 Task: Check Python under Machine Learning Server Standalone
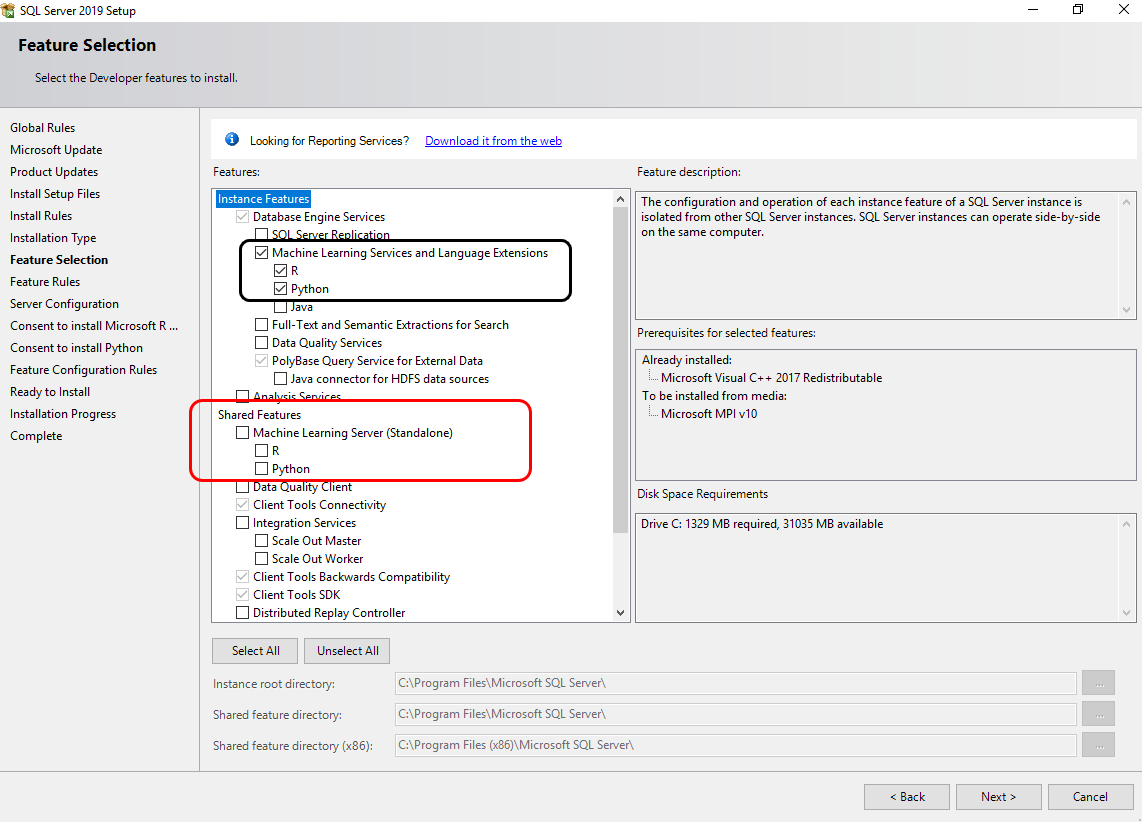pos(261,469)
